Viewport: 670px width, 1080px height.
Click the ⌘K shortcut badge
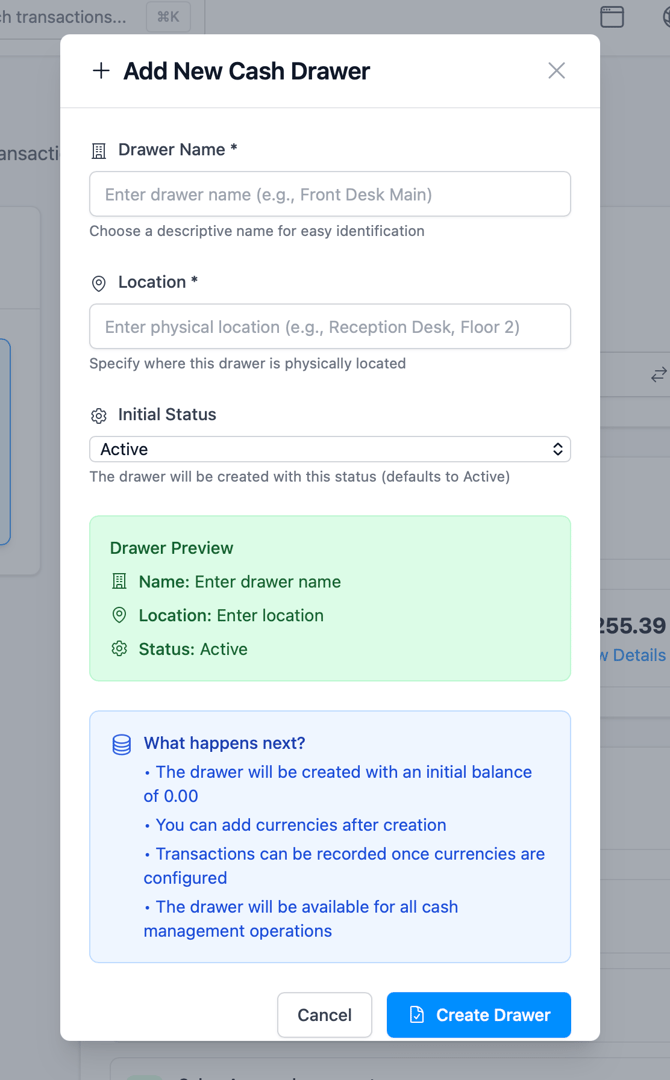[x=167, y=17]
